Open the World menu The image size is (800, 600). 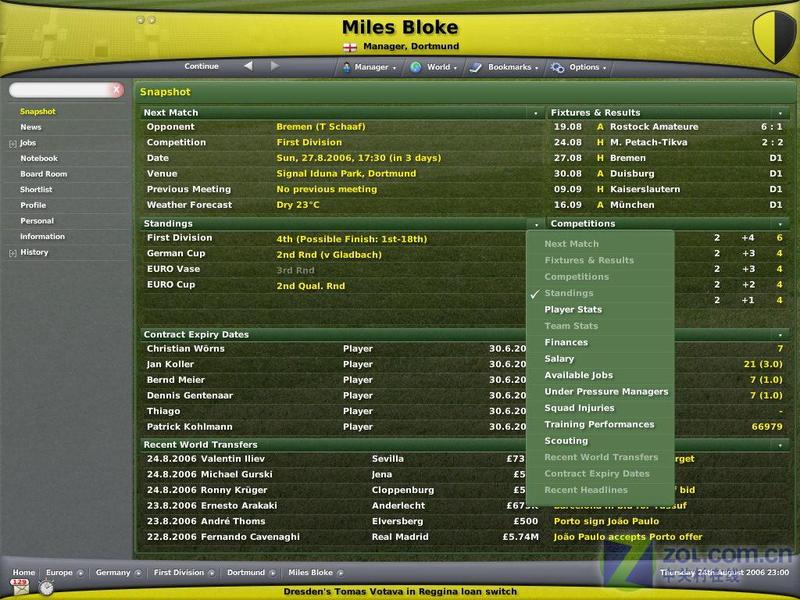click(434, 67)
